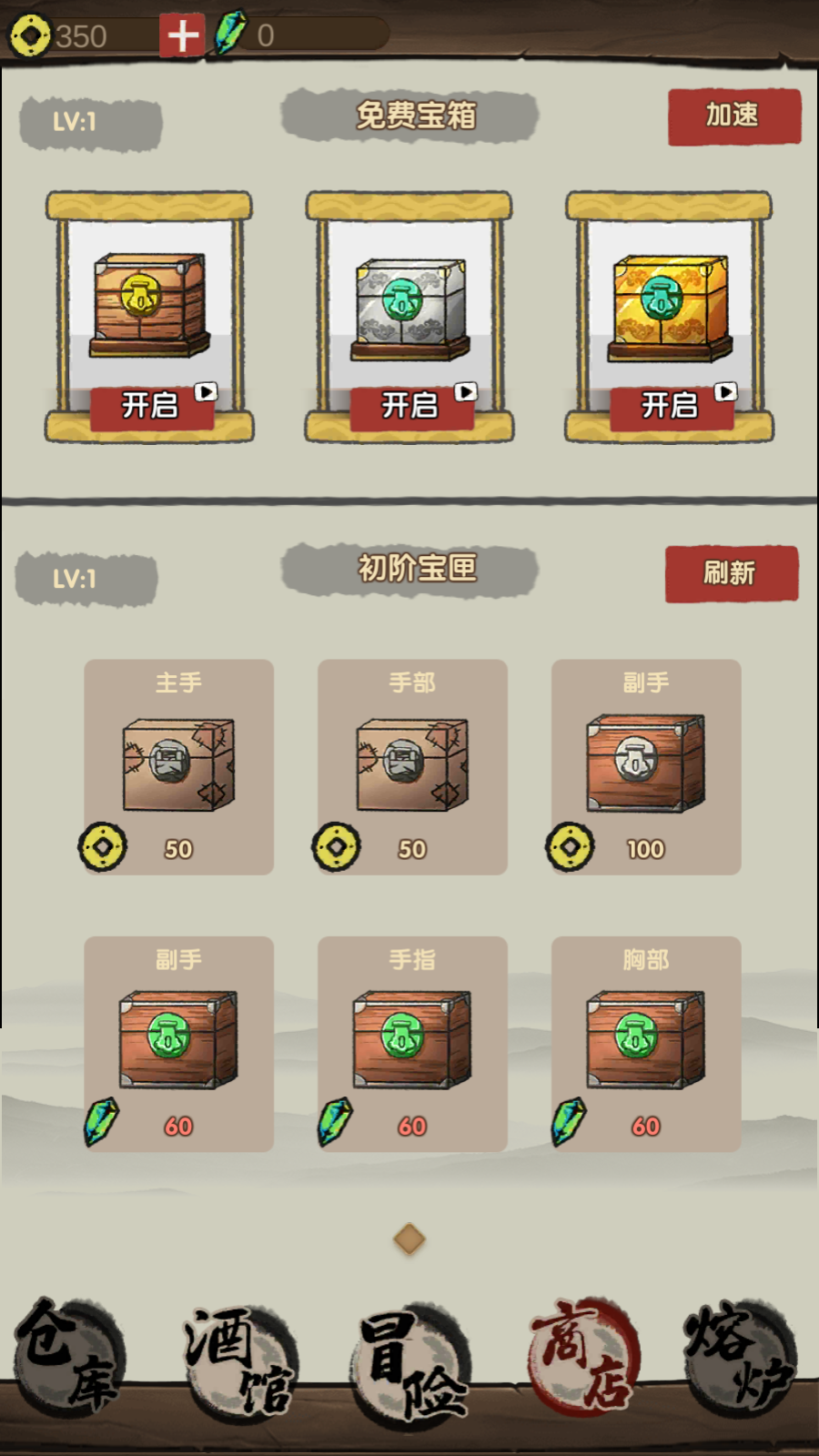
Task: Buy the 手指 chest for 60 gems
Action: pyautogui.click(x=412, y=1044)
